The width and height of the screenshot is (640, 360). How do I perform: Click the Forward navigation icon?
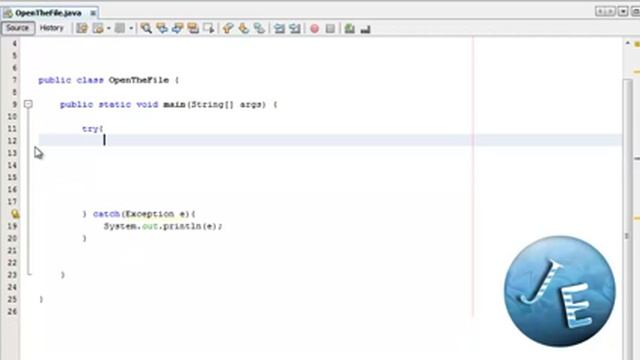pos(120,28)
